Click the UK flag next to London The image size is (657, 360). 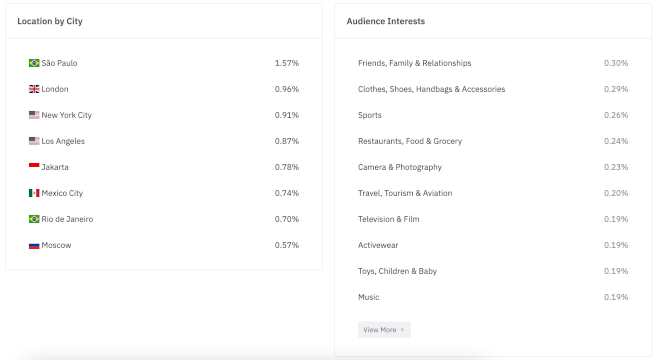click(34, 89)
